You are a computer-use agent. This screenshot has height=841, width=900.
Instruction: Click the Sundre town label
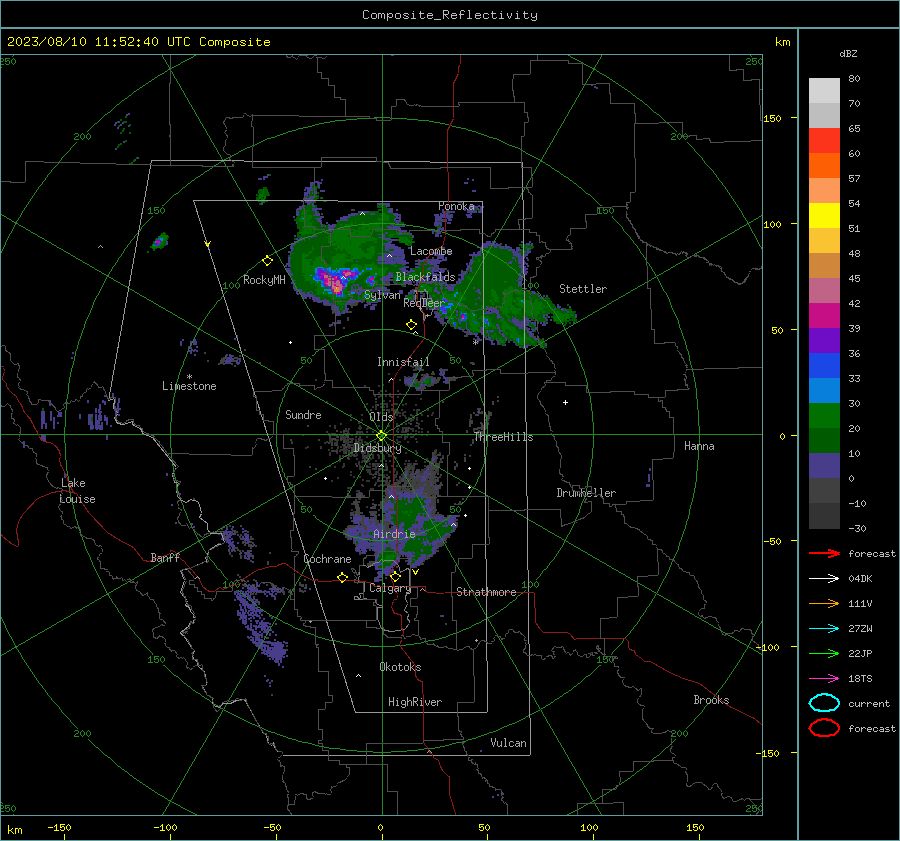(303, 415)
